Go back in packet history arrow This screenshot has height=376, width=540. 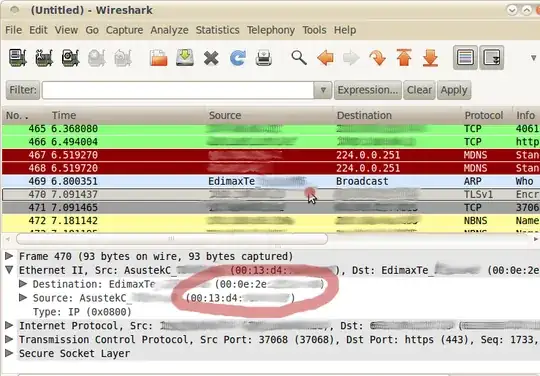[x=325, y=58]
